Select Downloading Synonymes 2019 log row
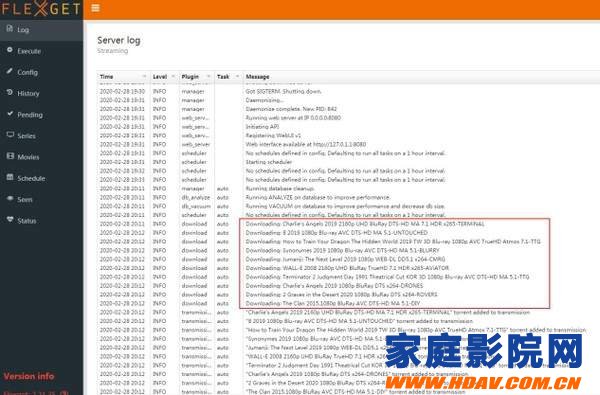Viewport: 600px width, 395px height. tap(342, 250)
